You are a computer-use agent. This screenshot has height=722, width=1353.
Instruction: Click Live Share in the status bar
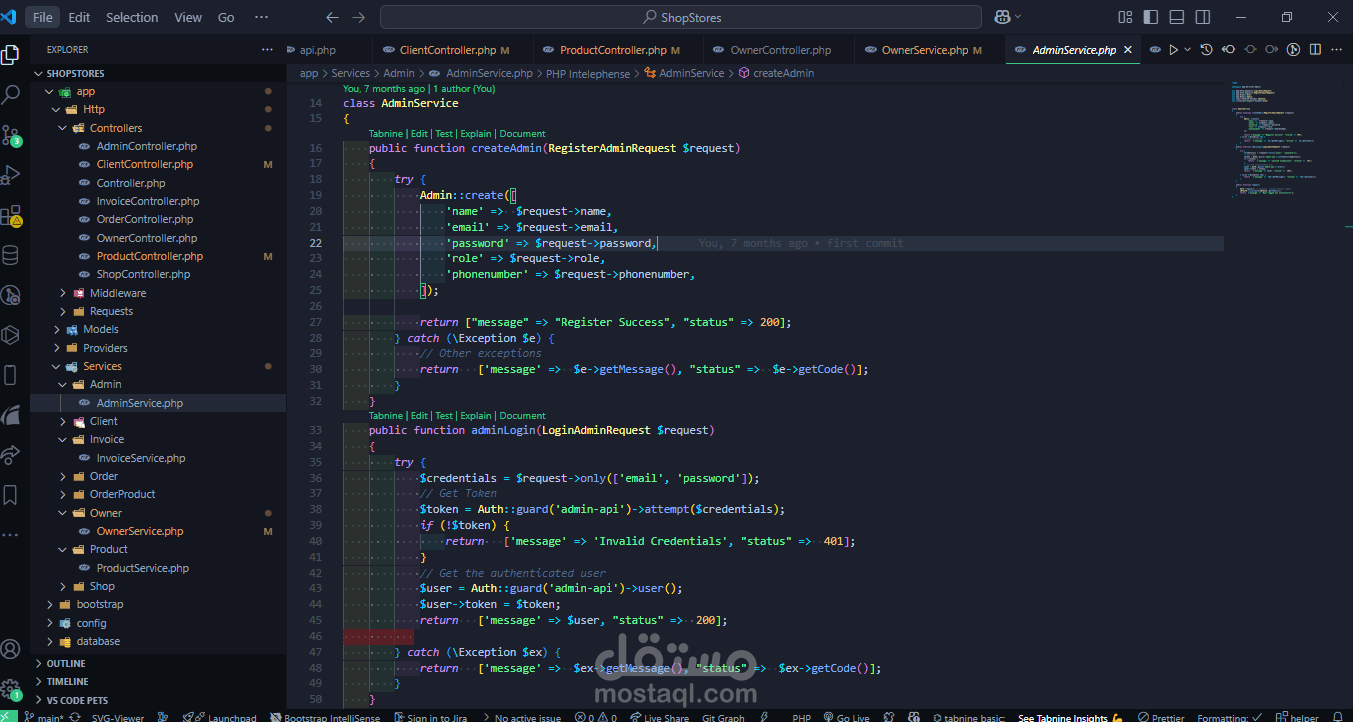pos(659,717)
